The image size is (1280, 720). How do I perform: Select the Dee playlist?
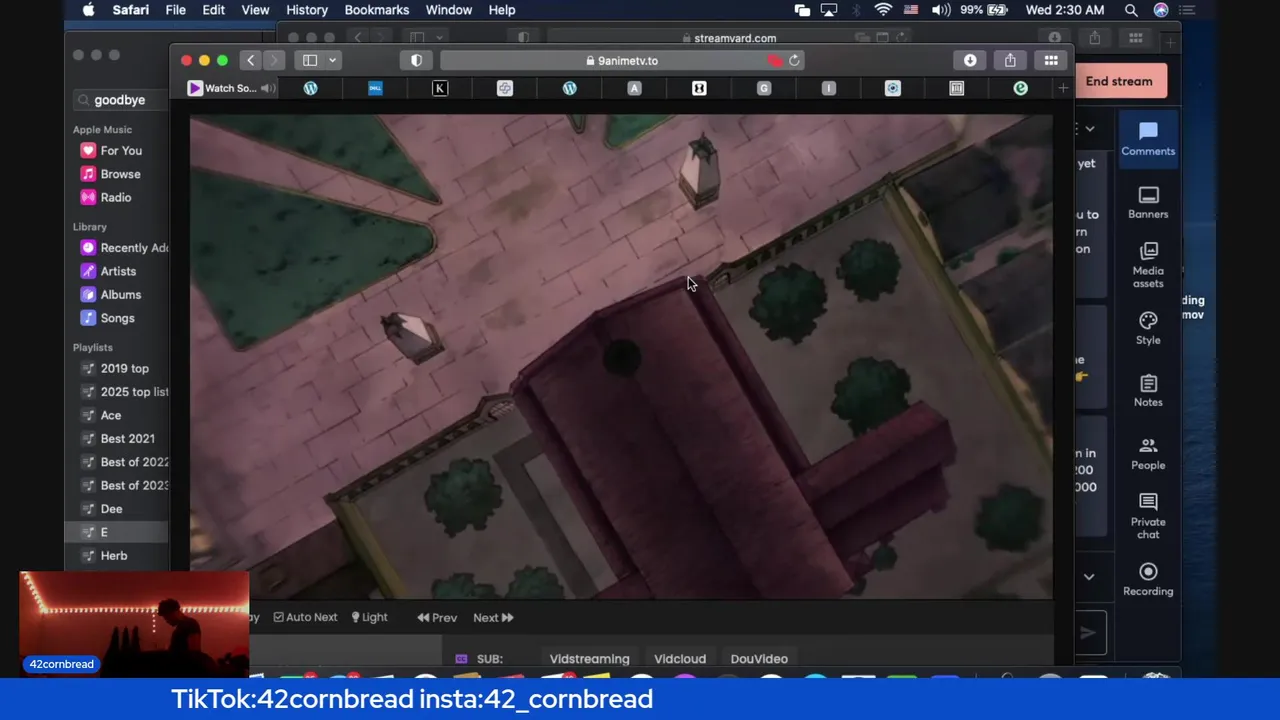click(102, 509)
